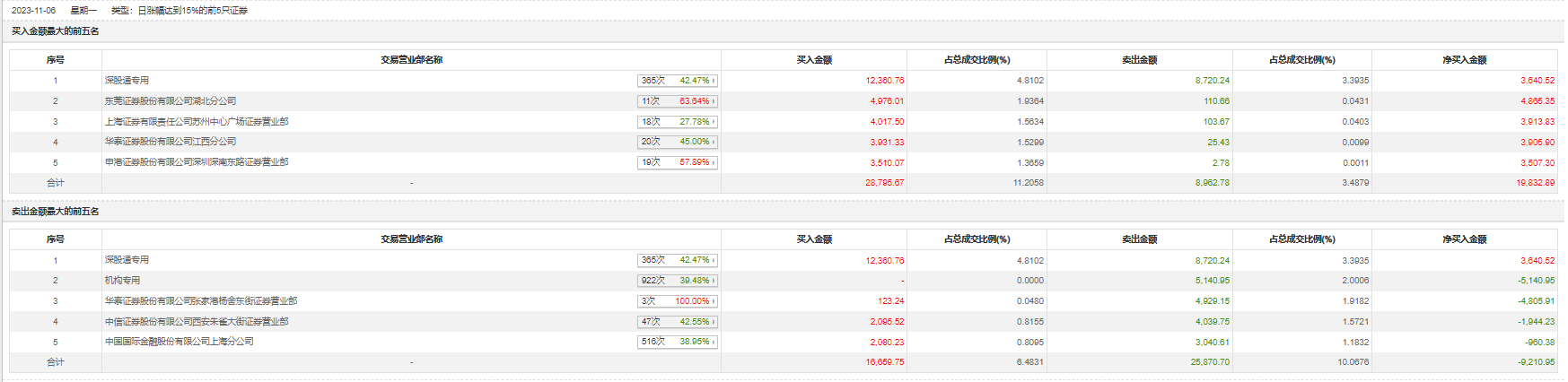
Task: Expand the 516次 38.95% stats box
Action: click(x=678, y=342)
